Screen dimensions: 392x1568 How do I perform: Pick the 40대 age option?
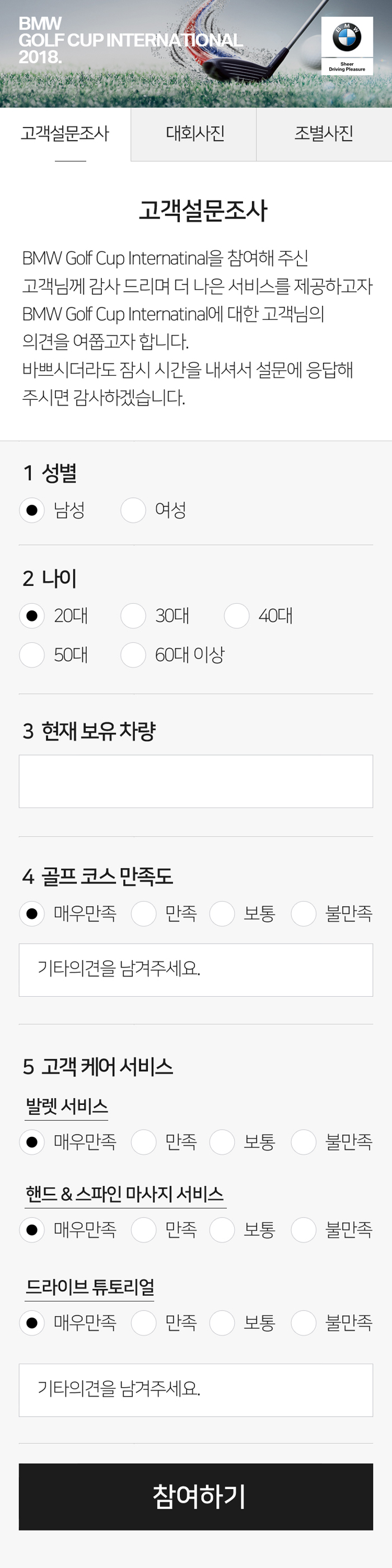237,616
